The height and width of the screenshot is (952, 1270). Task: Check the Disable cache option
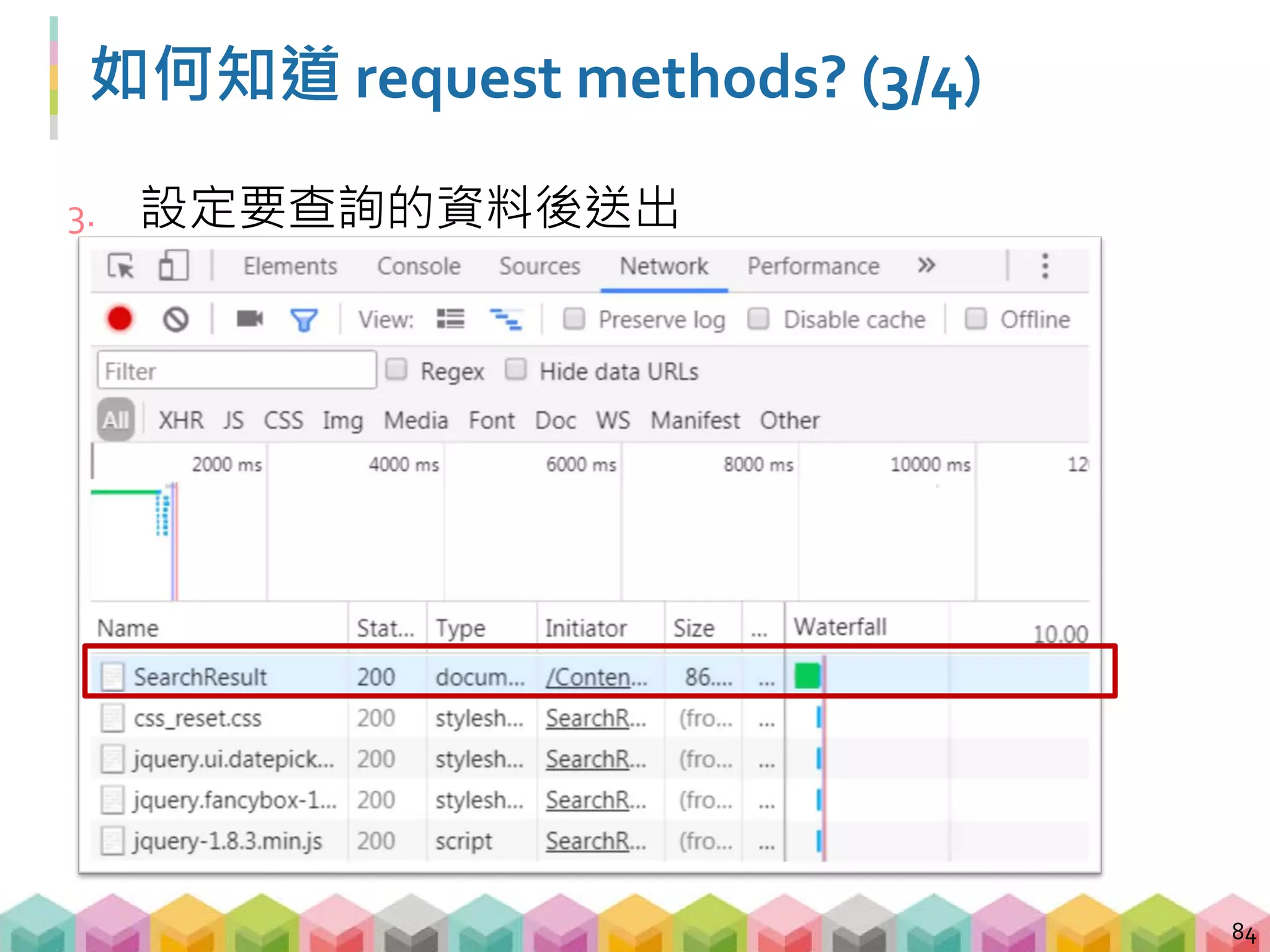pyautogui.click(x=758, y=319)
